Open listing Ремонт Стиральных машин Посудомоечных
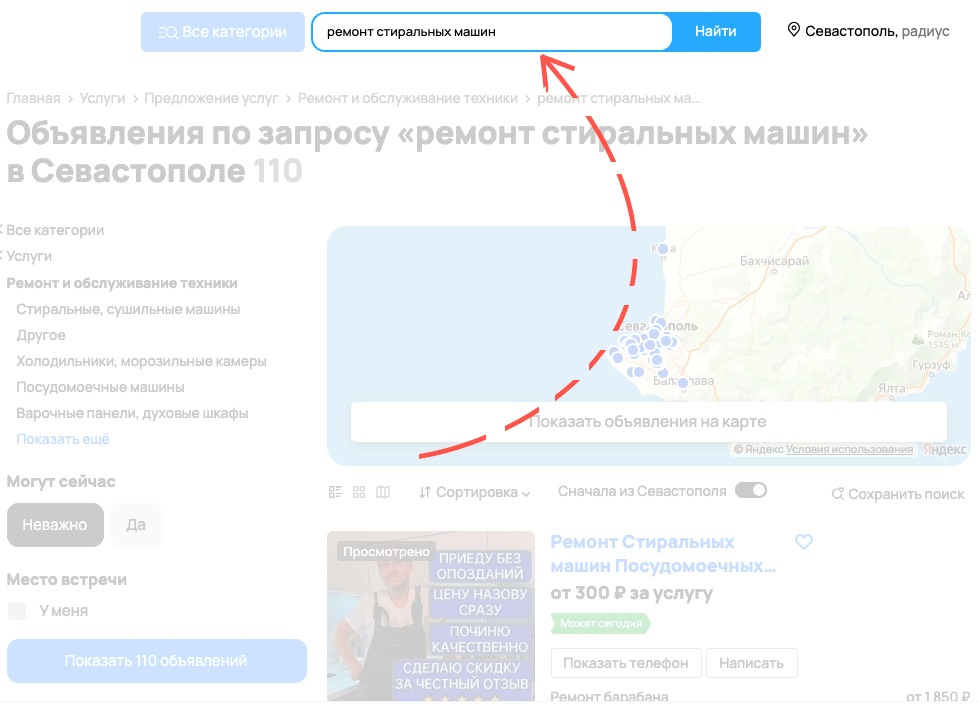The width and height of the screenshot is (978, 704). coord(662,554)
